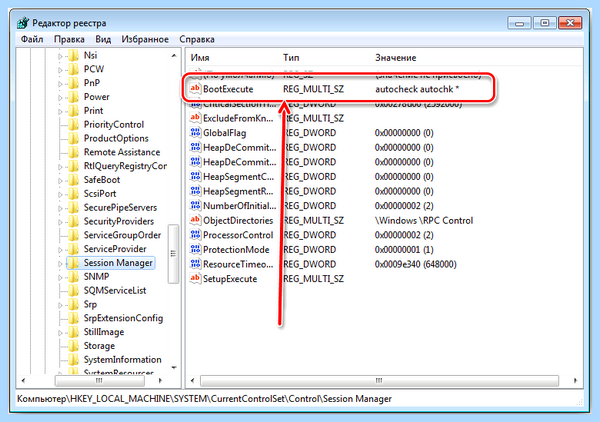The height and width of the screenshot is (422, 600).
Task: Click the NumberOfInitial... DWORD icon
Action: 195,205
